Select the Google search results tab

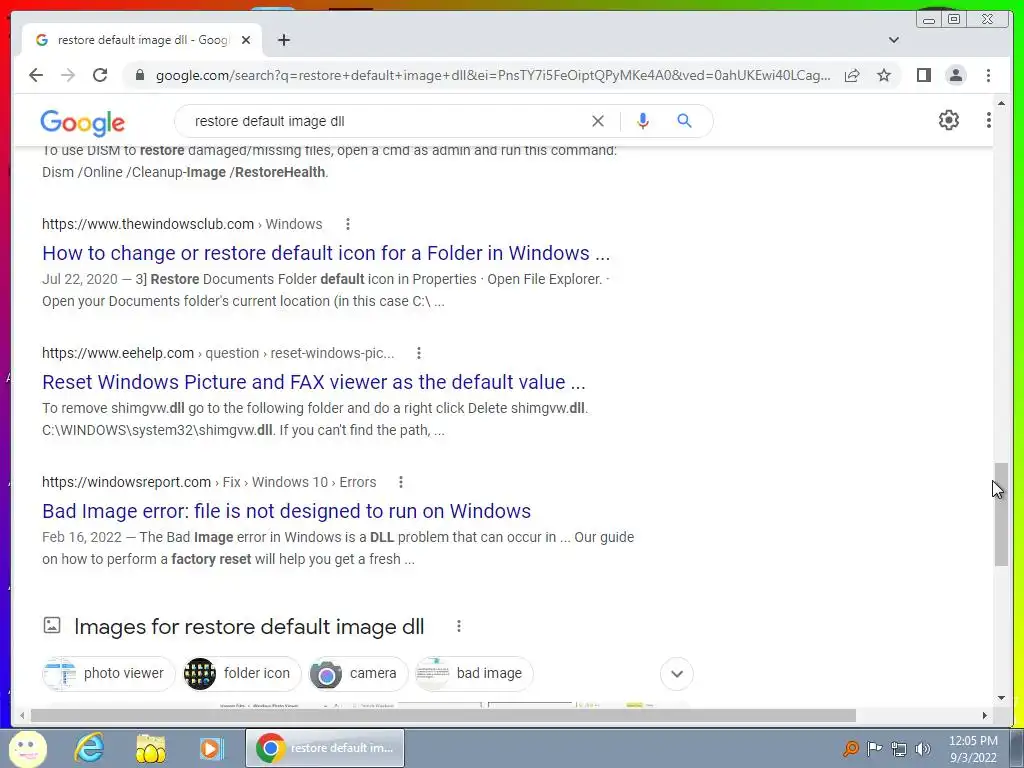tap(142, 40)
